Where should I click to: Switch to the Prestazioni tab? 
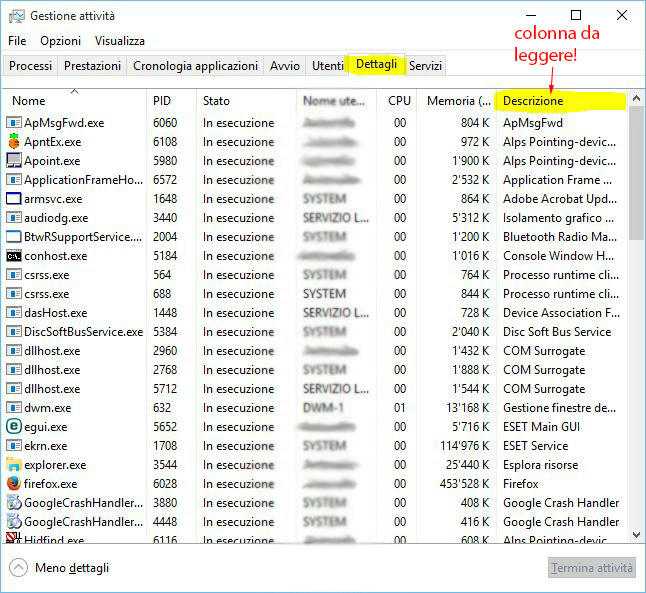(x=92, y=66)
